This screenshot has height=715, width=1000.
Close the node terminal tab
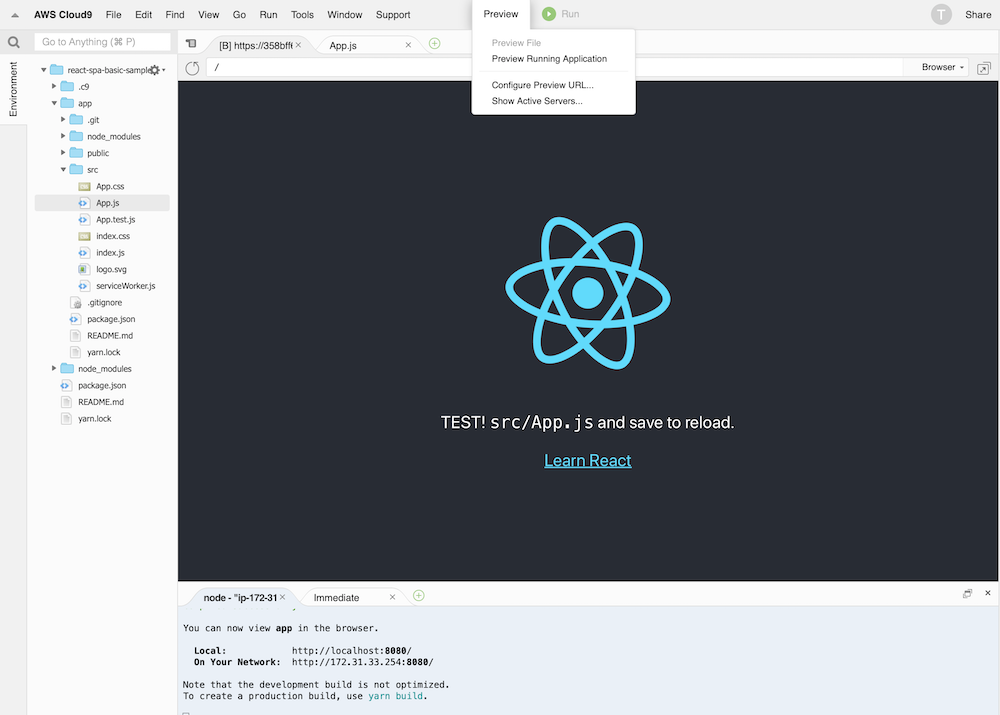click(283, 598)
